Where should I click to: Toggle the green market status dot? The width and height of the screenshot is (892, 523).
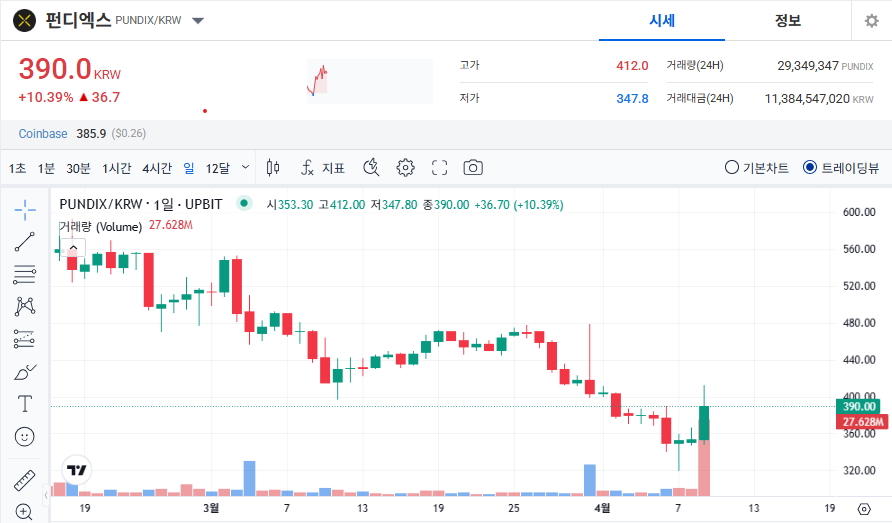(x=244, y=203)
